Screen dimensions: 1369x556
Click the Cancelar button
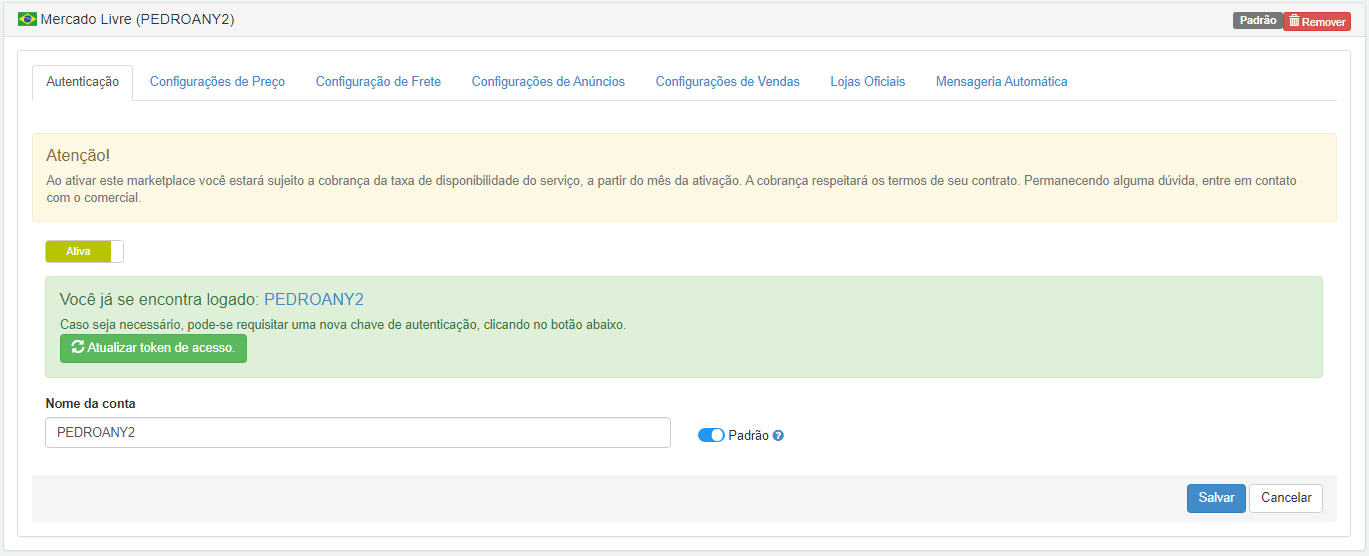tap(1286, 498)
